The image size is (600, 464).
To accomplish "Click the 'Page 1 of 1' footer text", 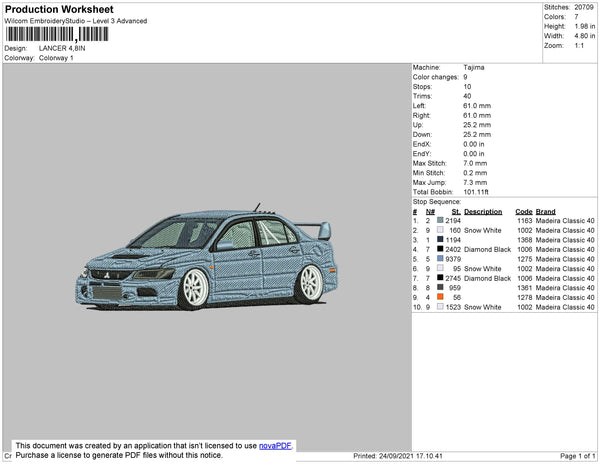I will coord(578,456).
